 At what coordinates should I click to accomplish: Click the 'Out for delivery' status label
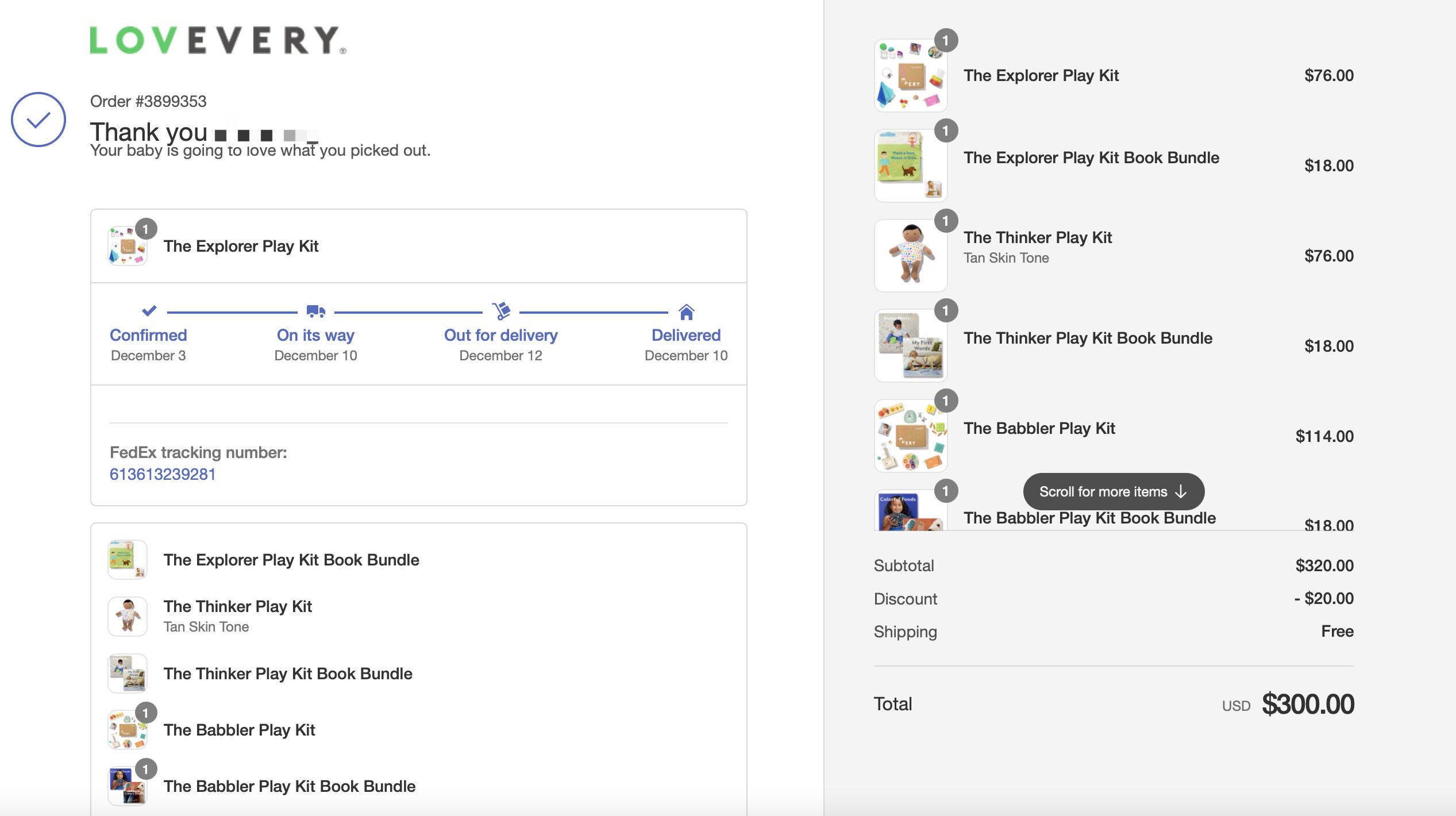501,335
